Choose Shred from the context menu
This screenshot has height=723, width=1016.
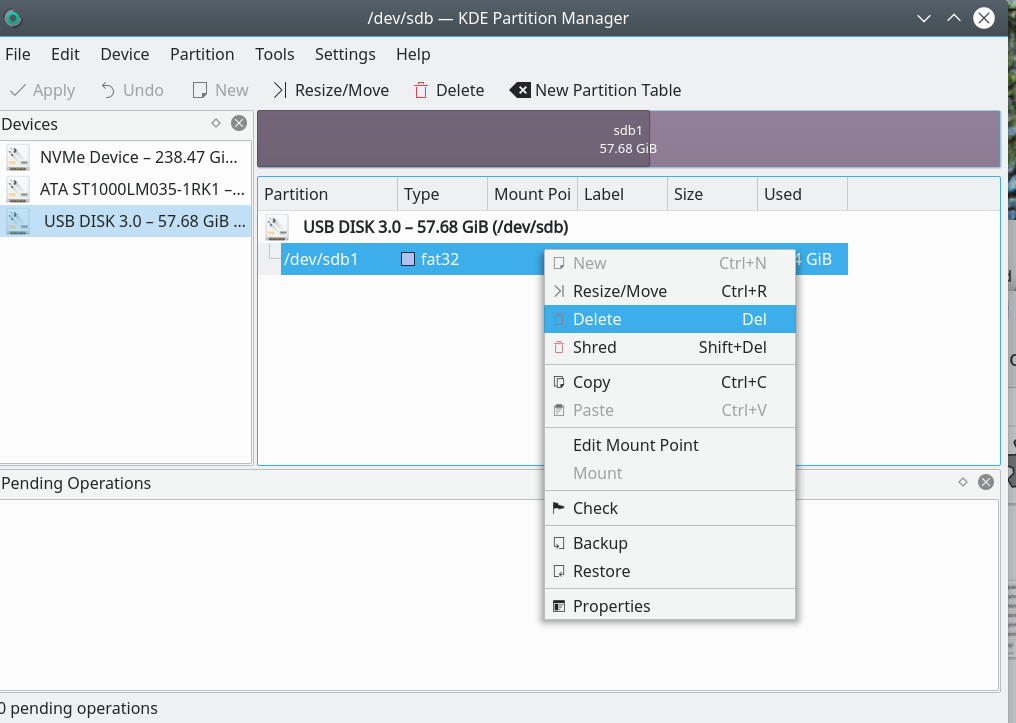[594, 347]
